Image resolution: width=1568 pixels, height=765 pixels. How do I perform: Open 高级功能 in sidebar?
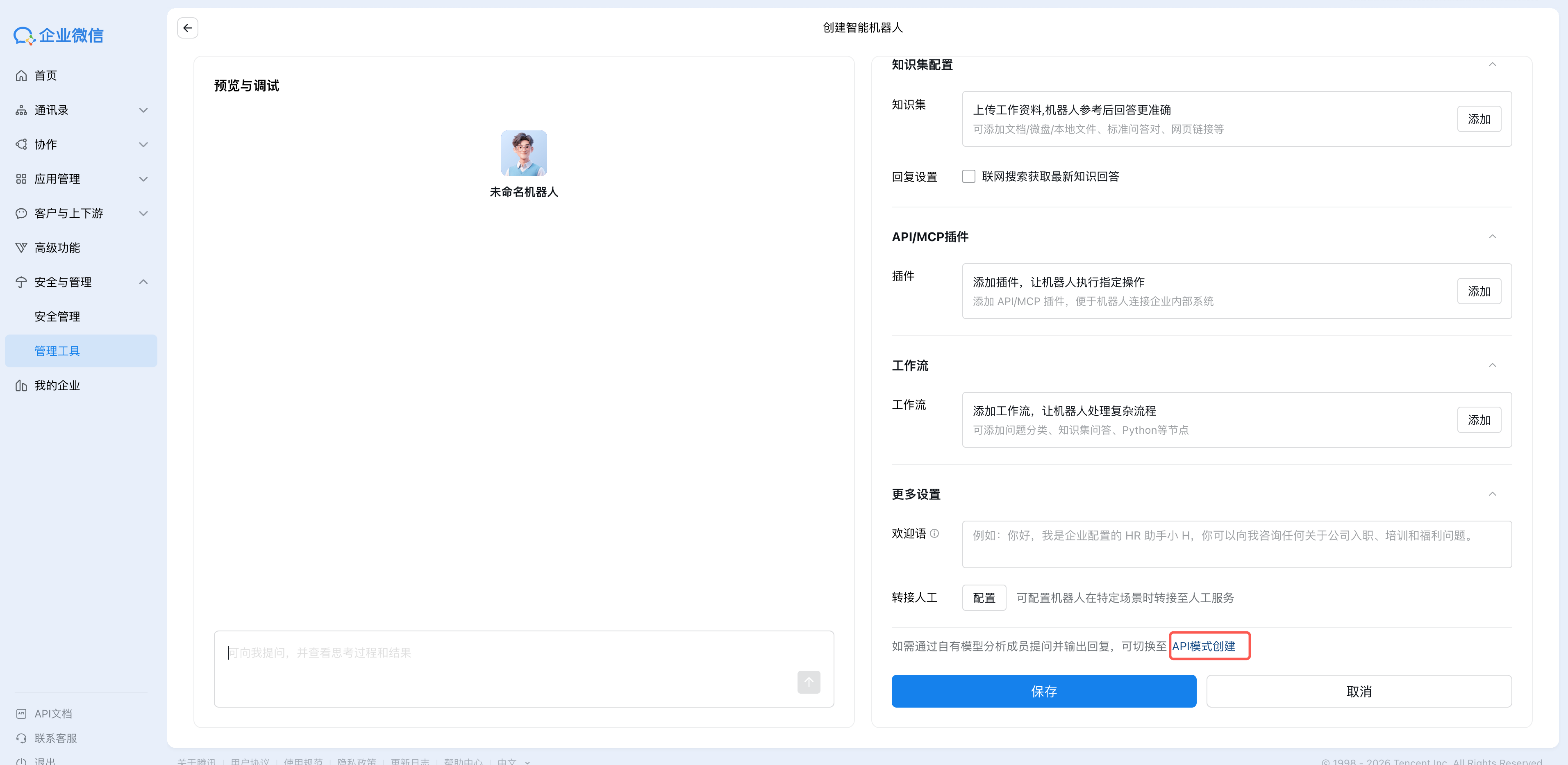(57, 247)
